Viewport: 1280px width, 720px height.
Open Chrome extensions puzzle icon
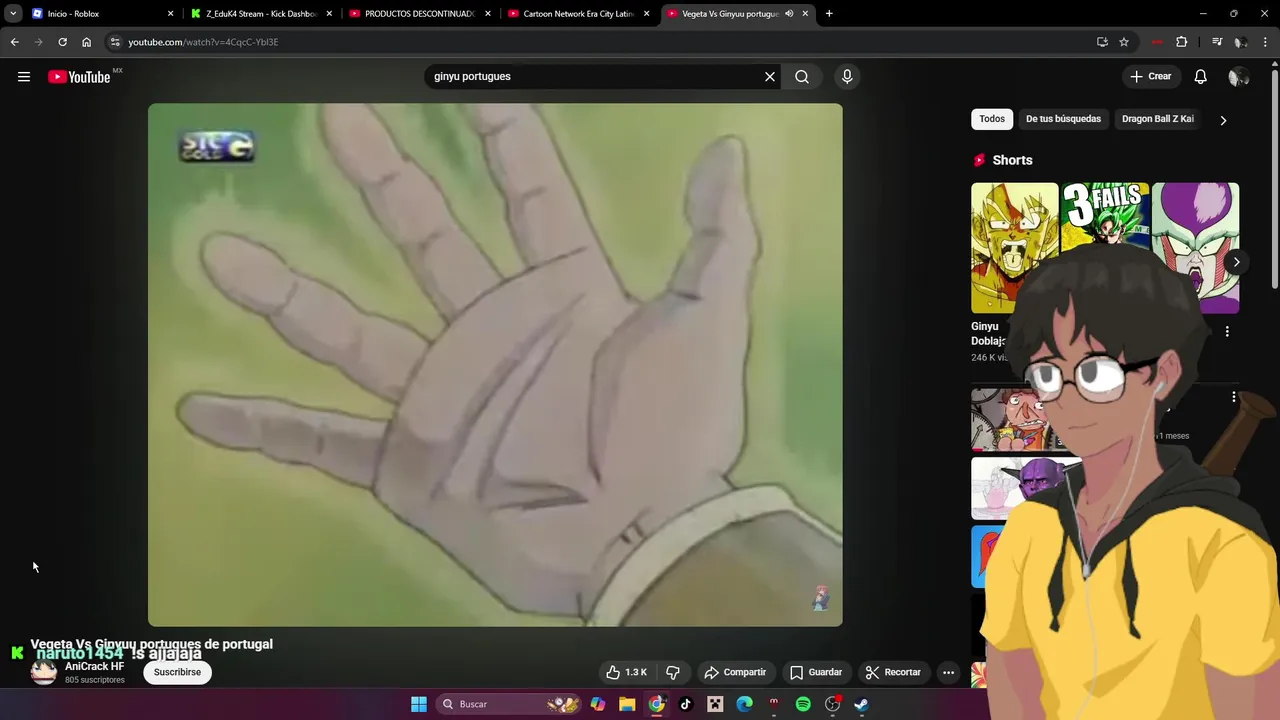[x=1182, y=42]
